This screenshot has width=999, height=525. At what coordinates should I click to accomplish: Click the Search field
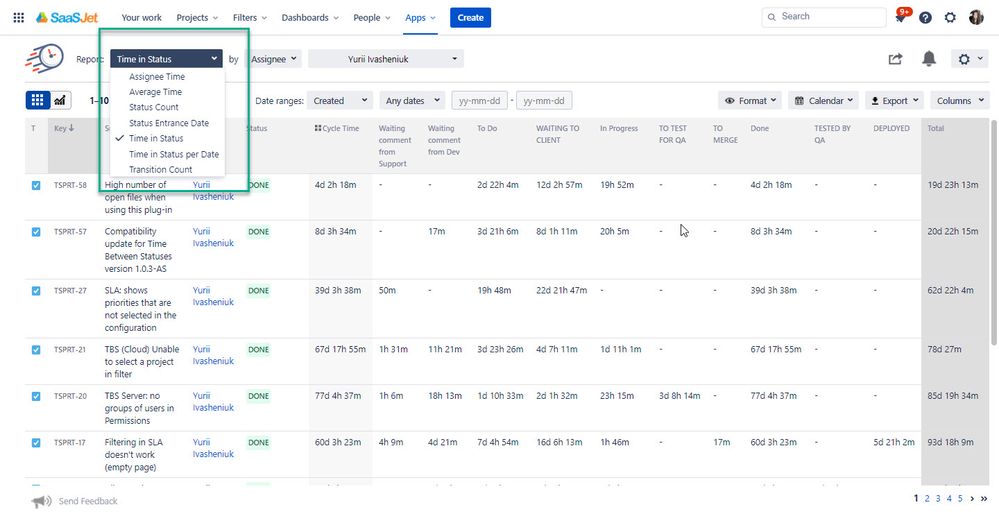click(x=824, y=17)
